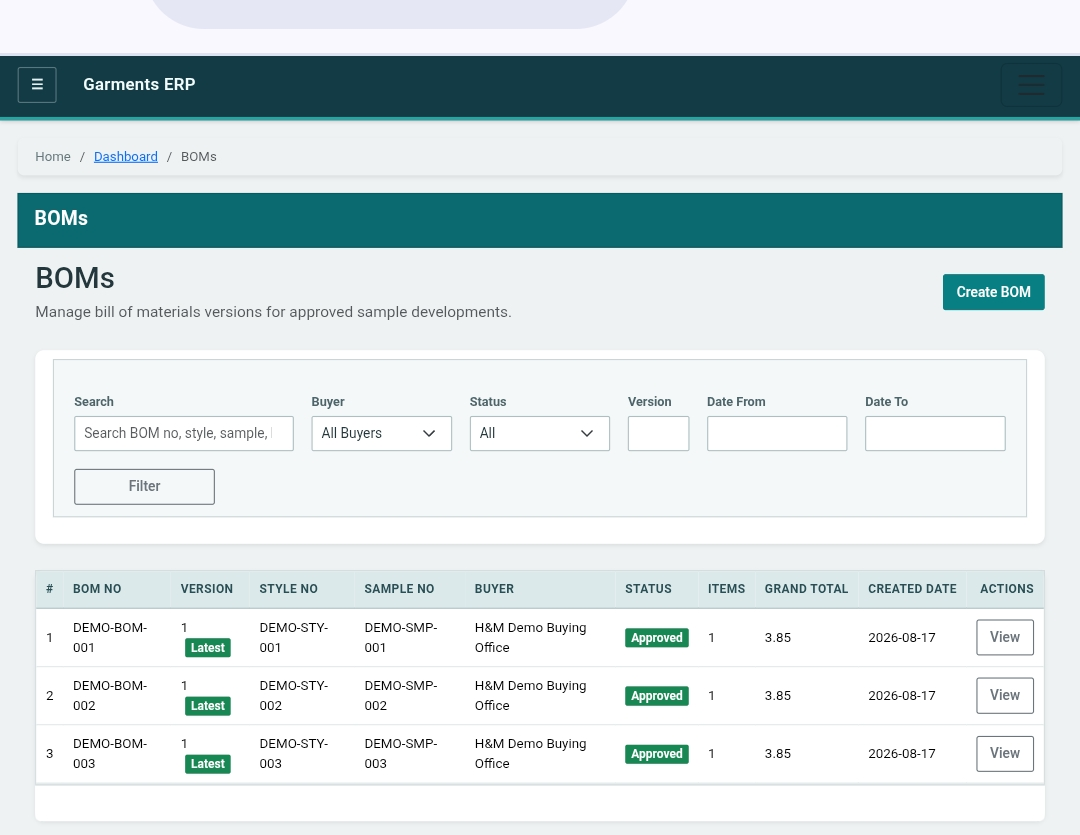Click the DEMO-SMP-001 sample cell
Image resolution: width=1080 pixels, height=835 pixels.
401,637
